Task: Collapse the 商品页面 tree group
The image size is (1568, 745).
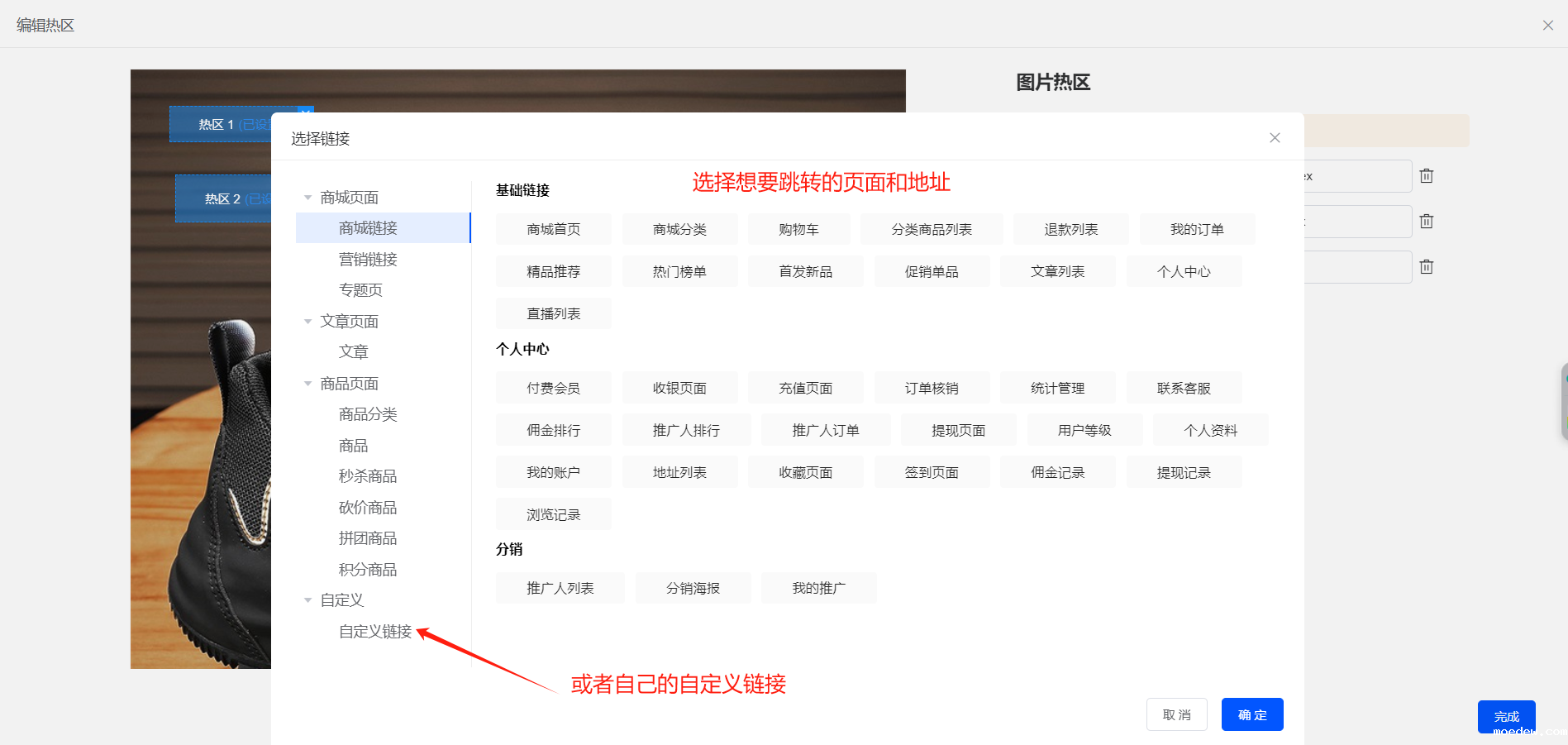Action: [308, 384]
